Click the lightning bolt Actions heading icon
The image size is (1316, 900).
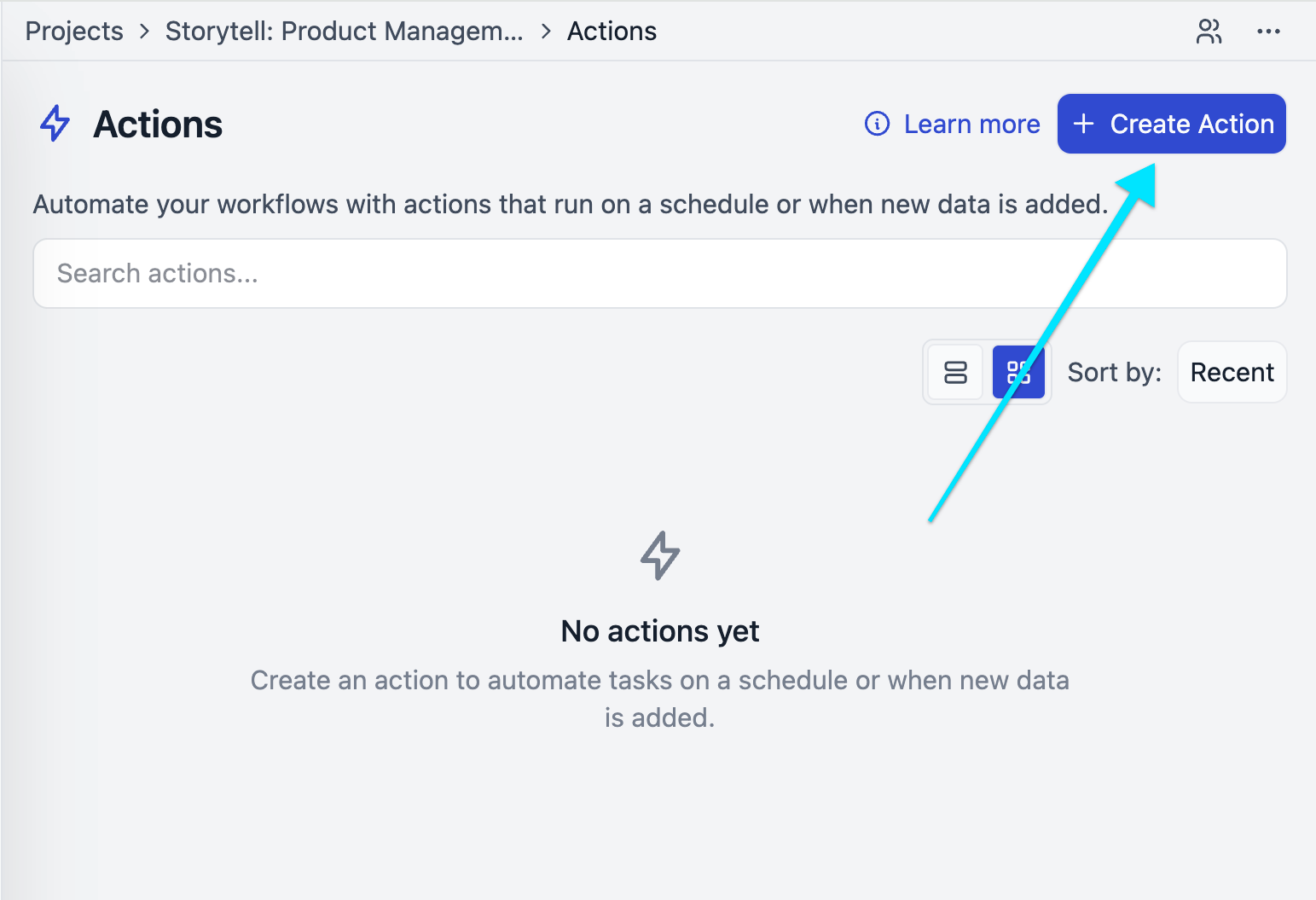(55, 124)
